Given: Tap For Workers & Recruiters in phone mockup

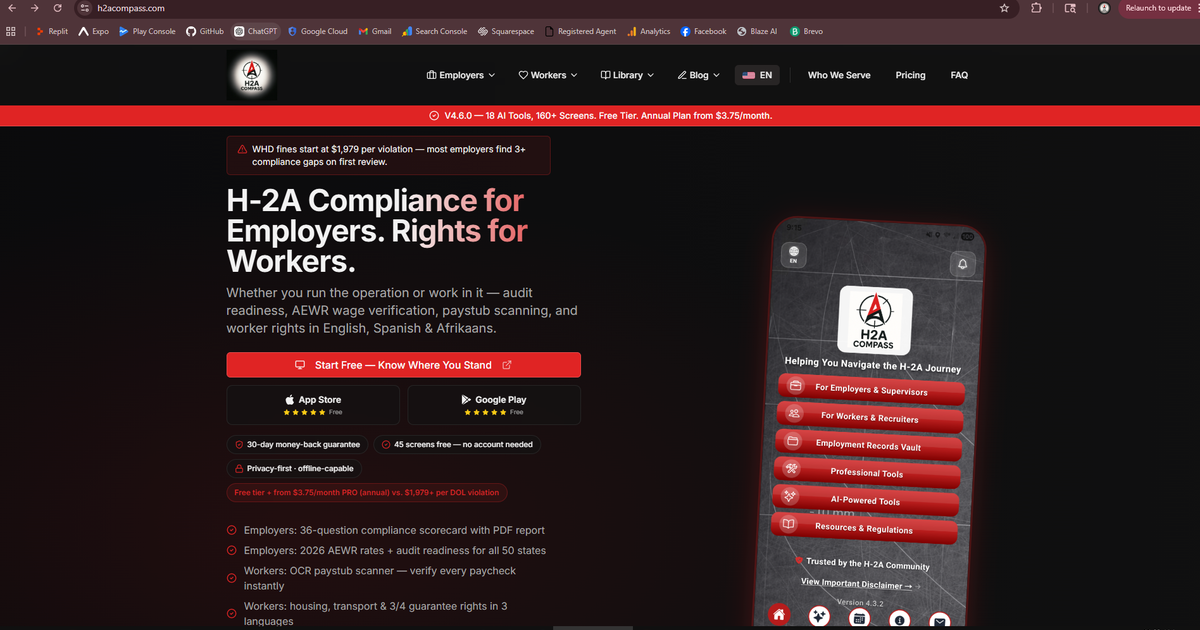Looking at the screenshot, I should point(869,417).
